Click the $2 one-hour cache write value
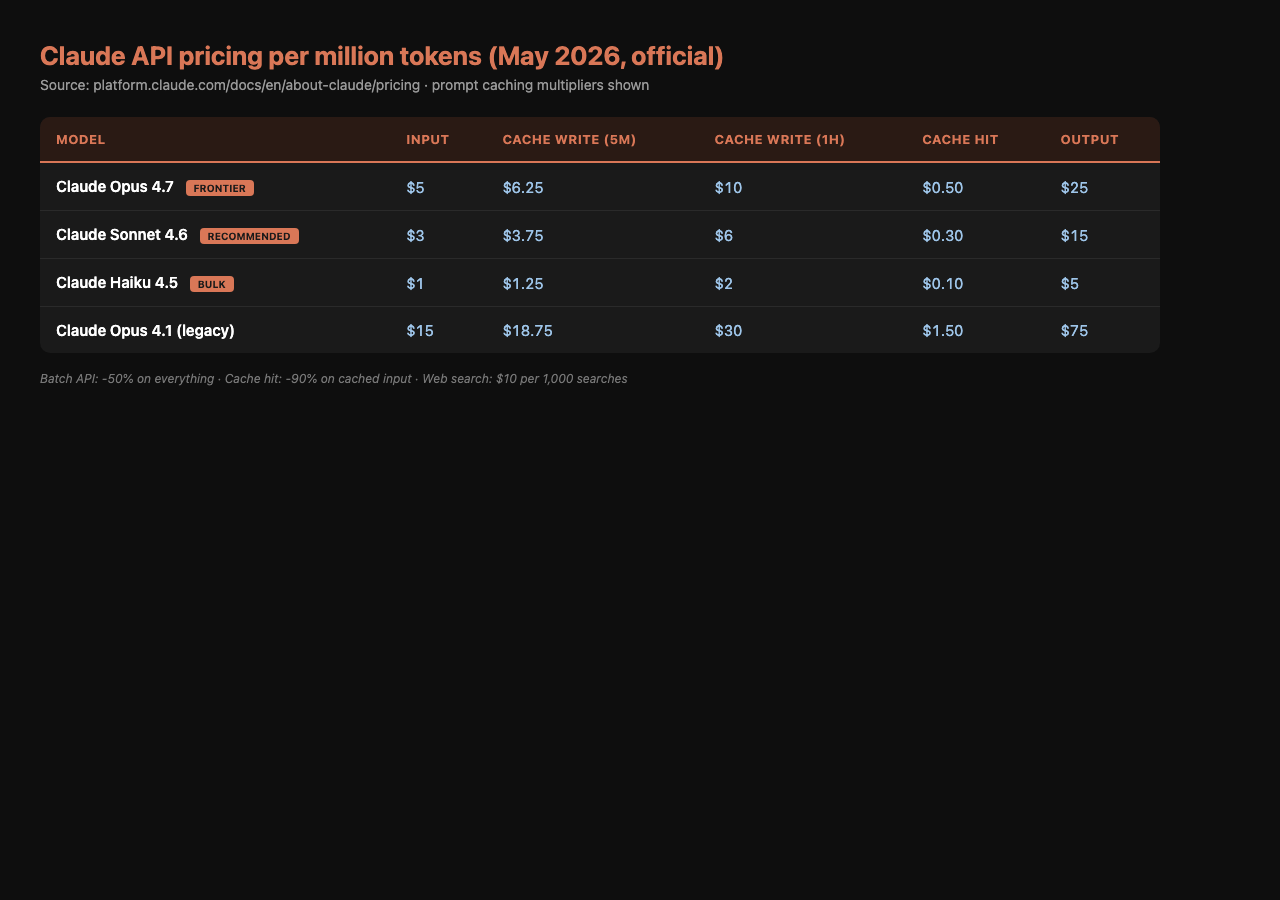 [x=724, y=283]
